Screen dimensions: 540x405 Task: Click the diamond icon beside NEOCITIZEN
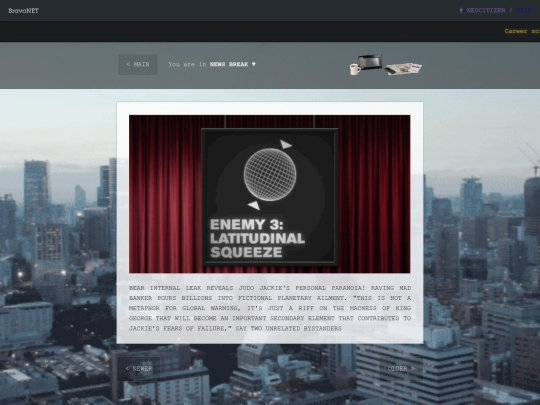(x=461, y=10)
